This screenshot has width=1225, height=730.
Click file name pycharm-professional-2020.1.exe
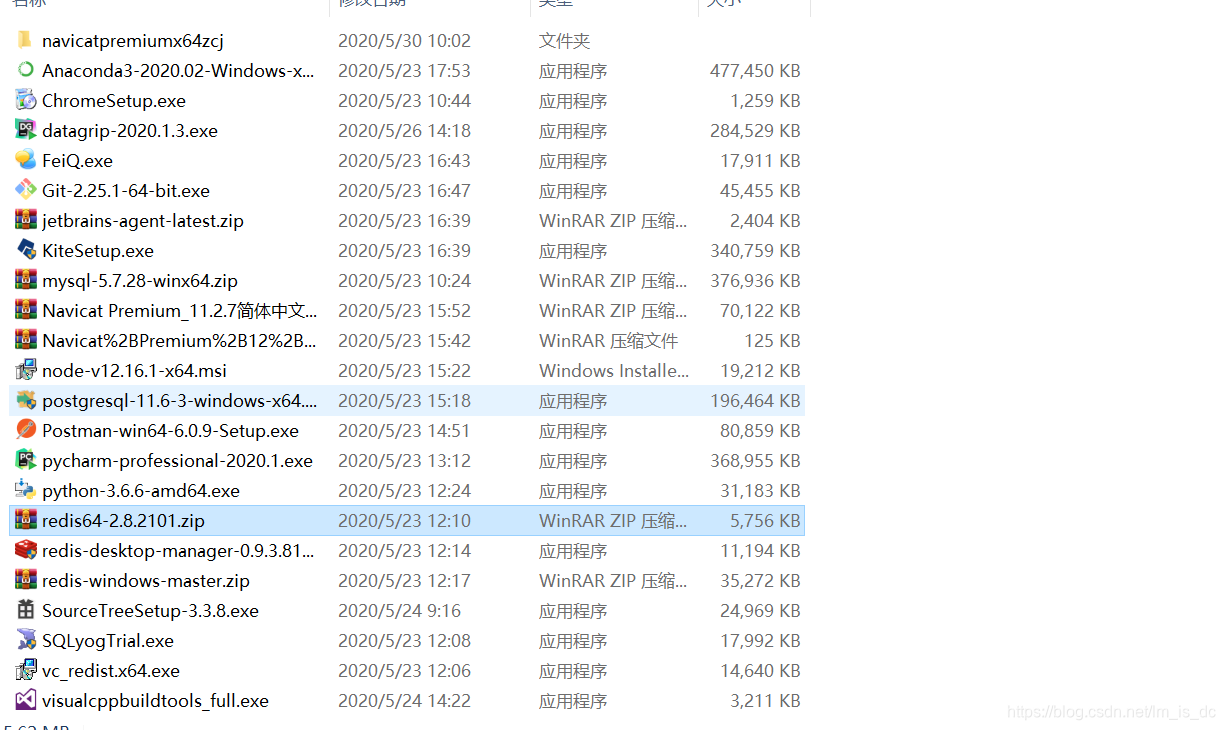177,461
